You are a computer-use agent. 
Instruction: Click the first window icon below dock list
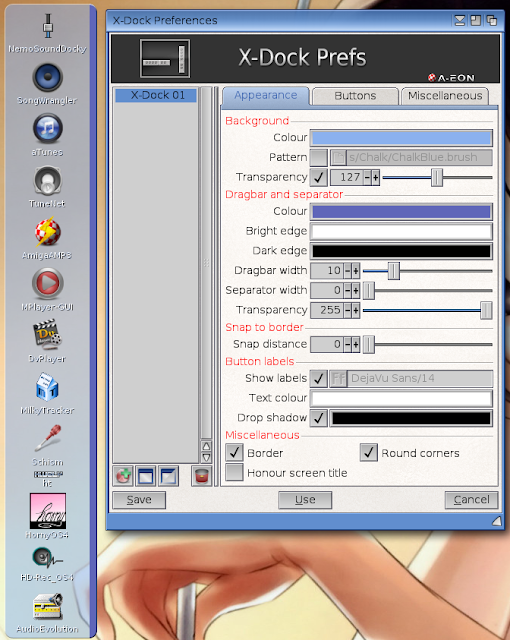click(x=146, y=476)
